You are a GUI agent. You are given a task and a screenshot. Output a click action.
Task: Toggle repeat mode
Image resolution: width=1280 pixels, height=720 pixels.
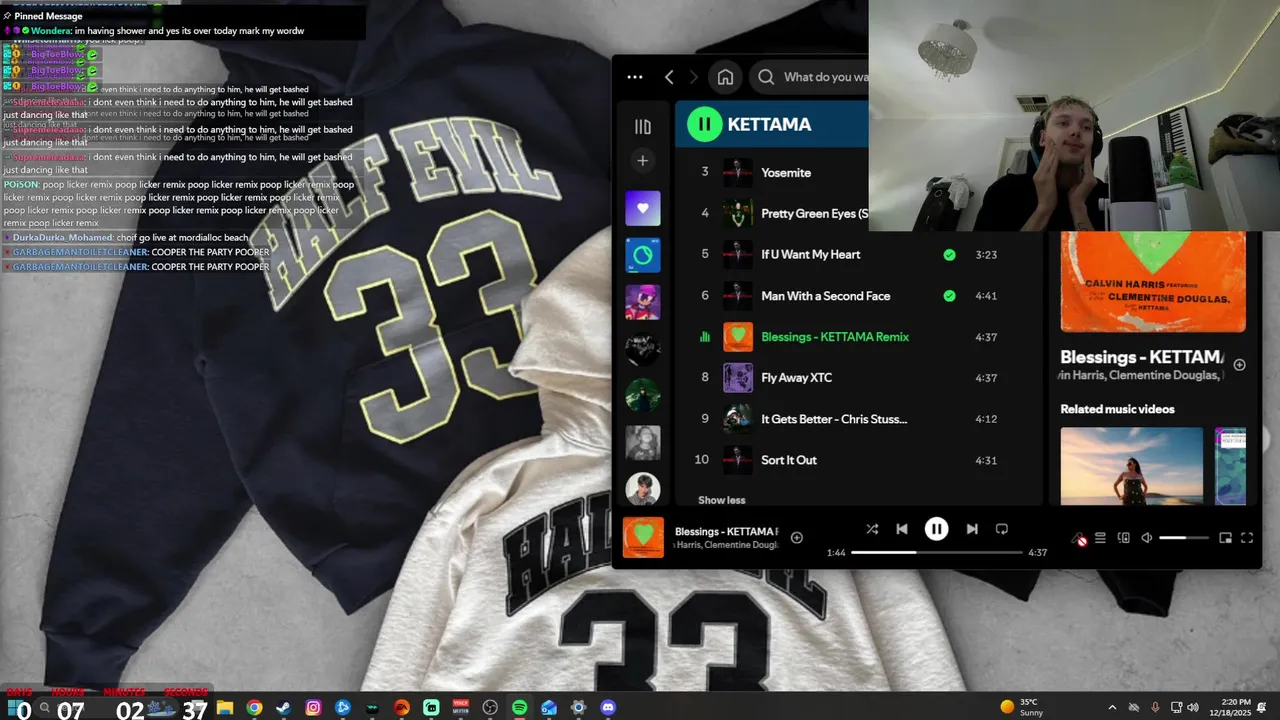[x=1001, y=529]
